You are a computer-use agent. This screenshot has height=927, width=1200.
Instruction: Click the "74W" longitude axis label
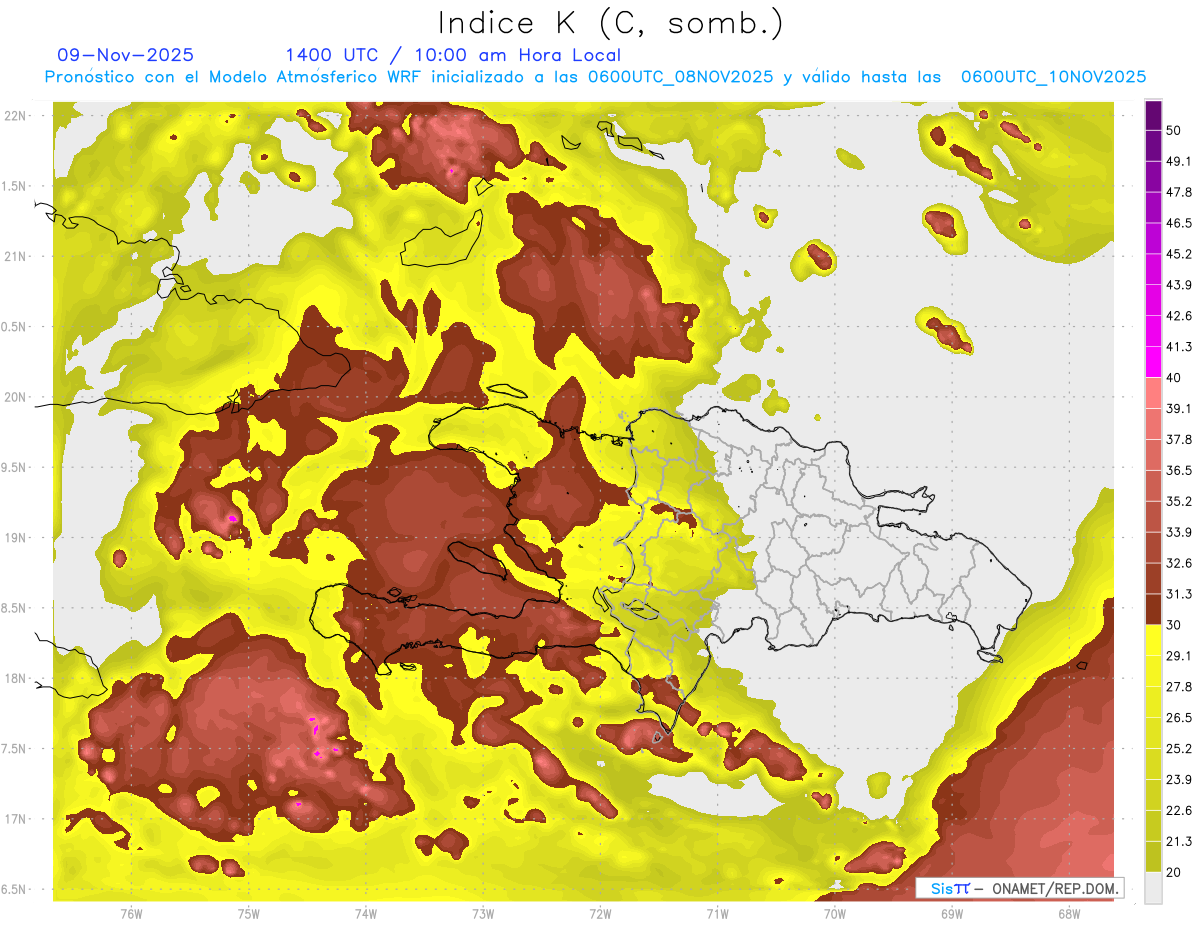pyautogui.click(x=366, y=914)
